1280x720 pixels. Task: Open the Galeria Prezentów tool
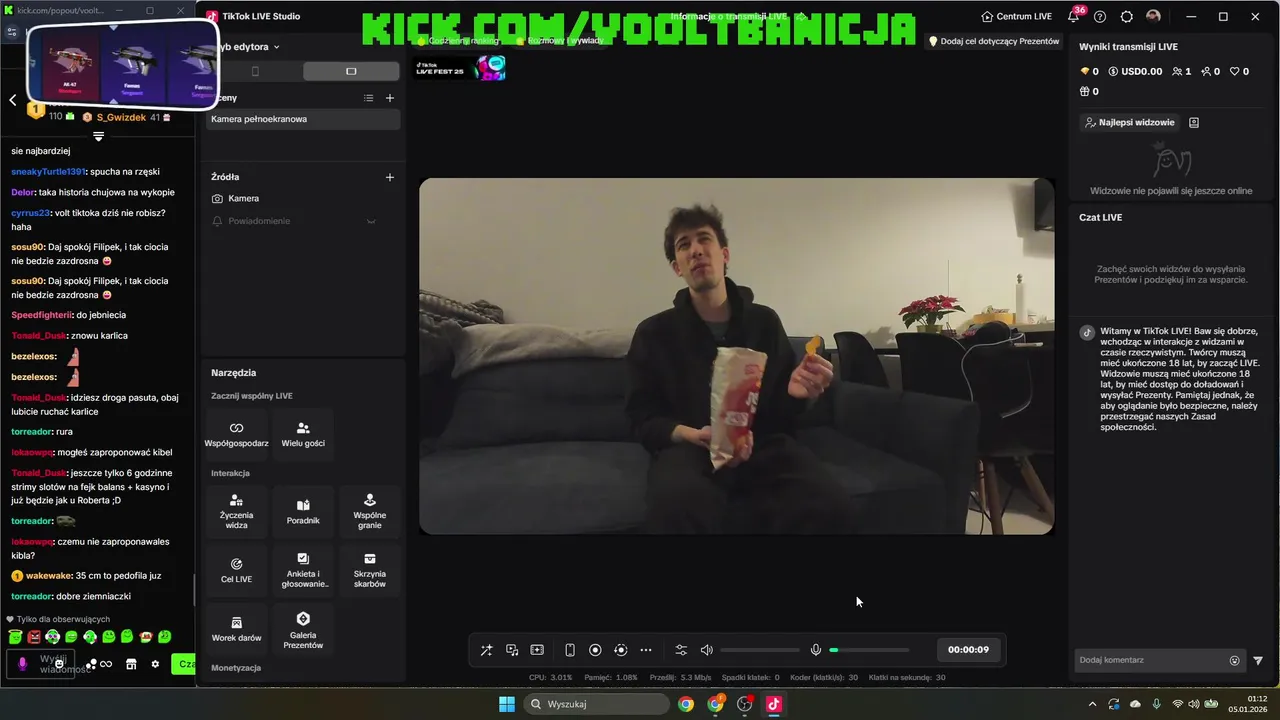[303, 629]
